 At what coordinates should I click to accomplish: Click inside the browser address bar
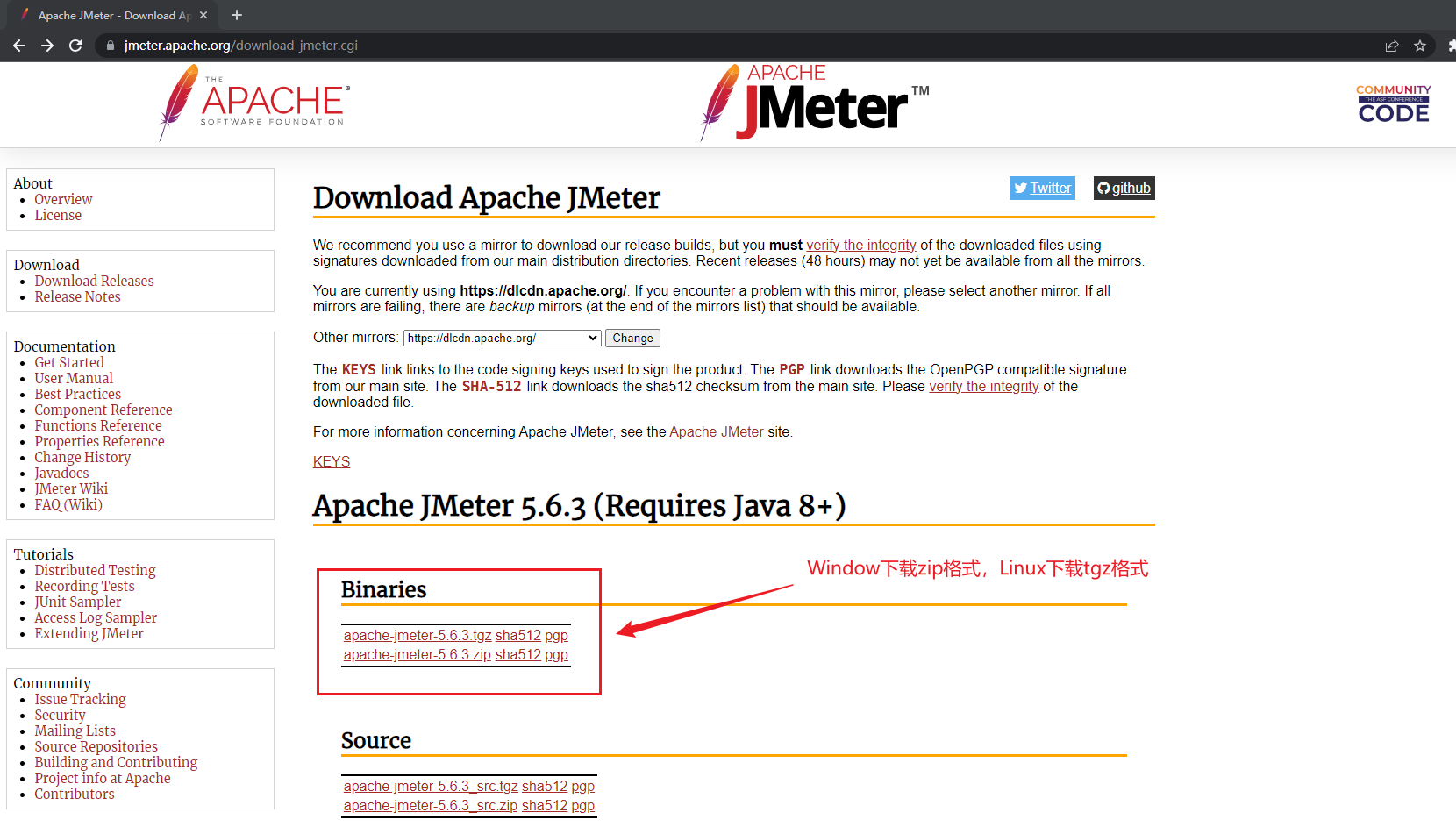(351, 46)
